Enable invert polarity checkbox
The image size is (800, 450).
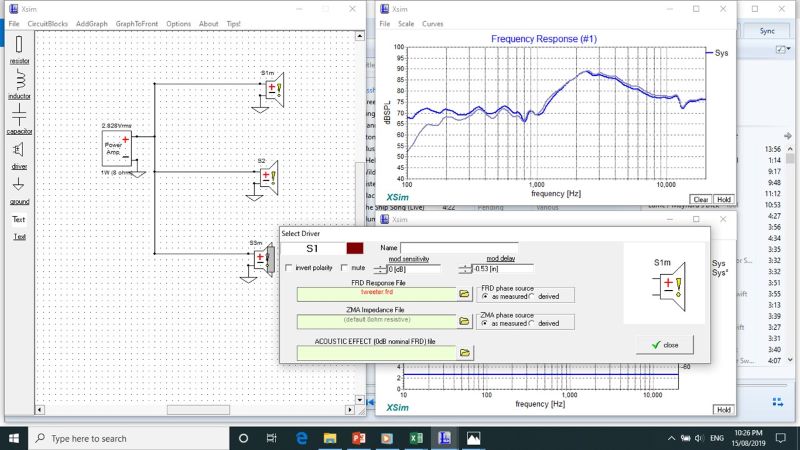coord(289,268)
